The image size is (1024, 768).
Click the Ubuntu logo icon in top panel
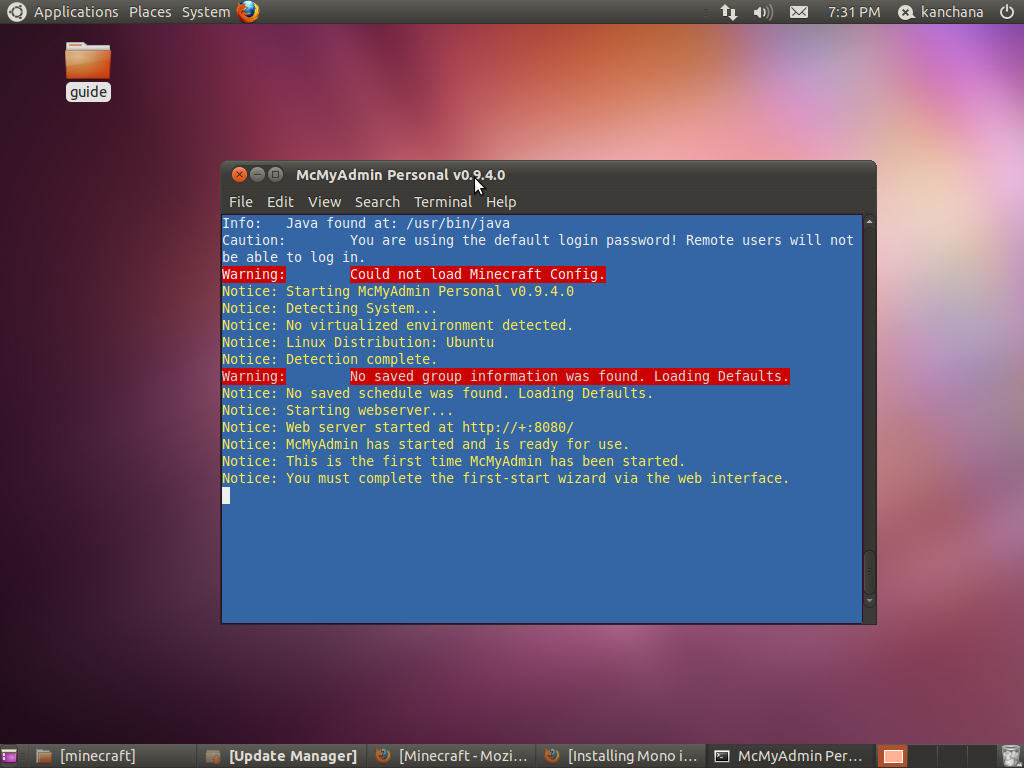coord(16,12)
